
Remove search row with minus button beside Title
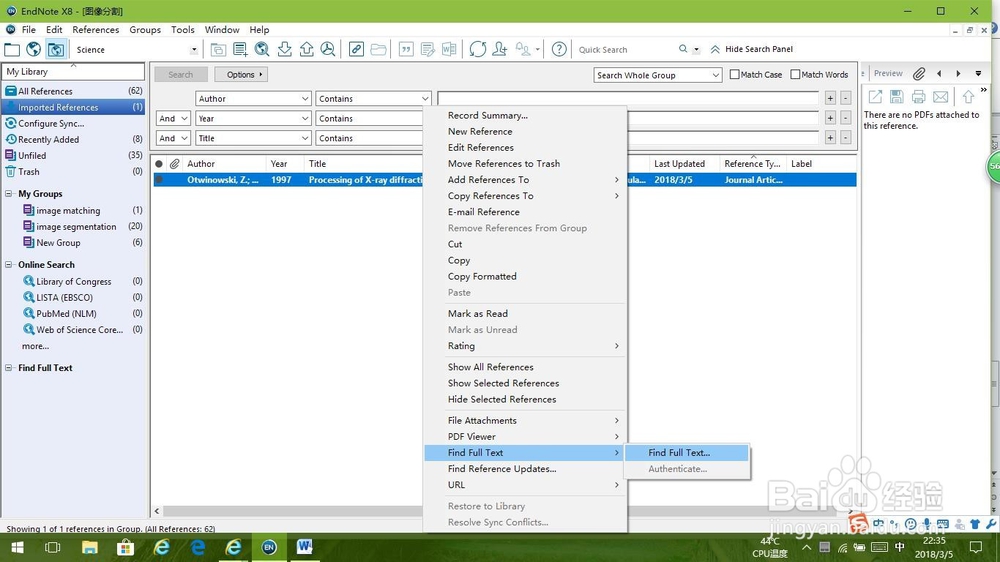[x=845, y=138]
